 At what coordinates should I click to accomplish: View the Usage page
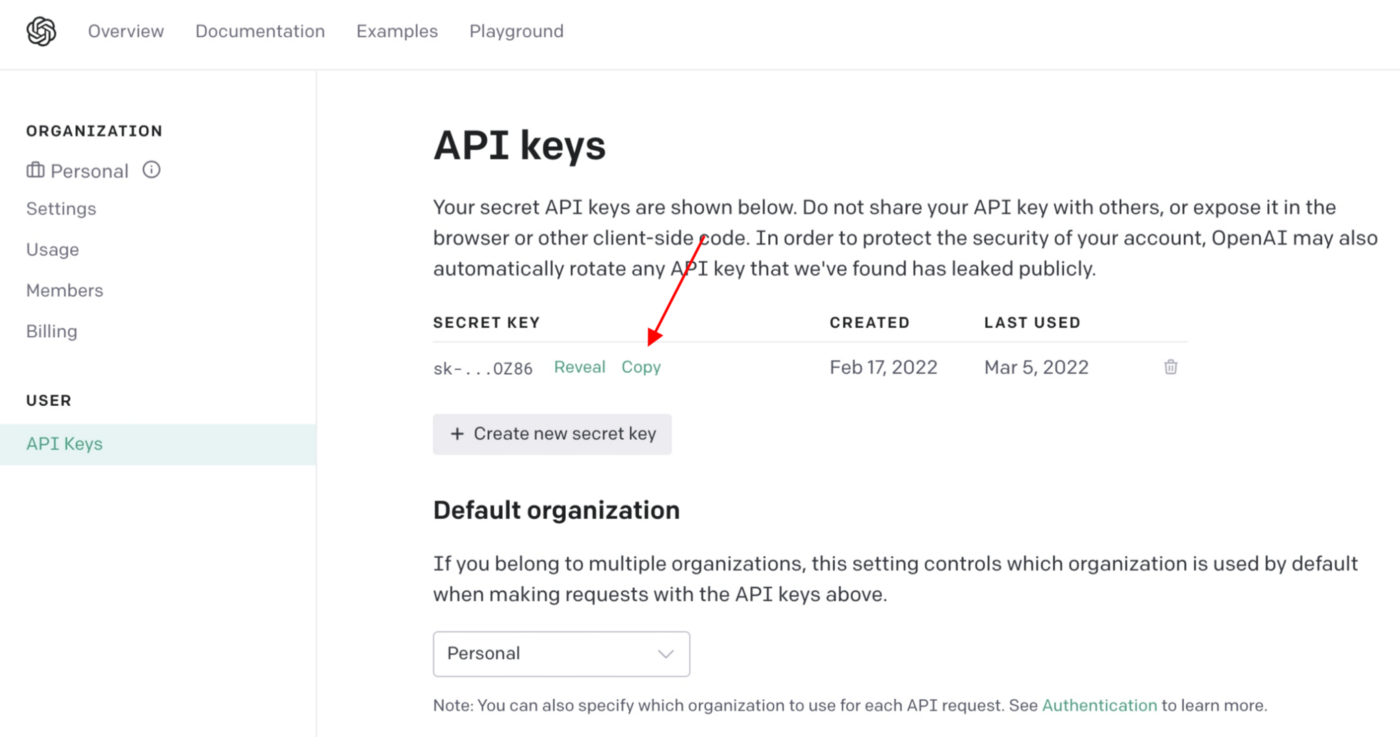(x=52, y=250)
